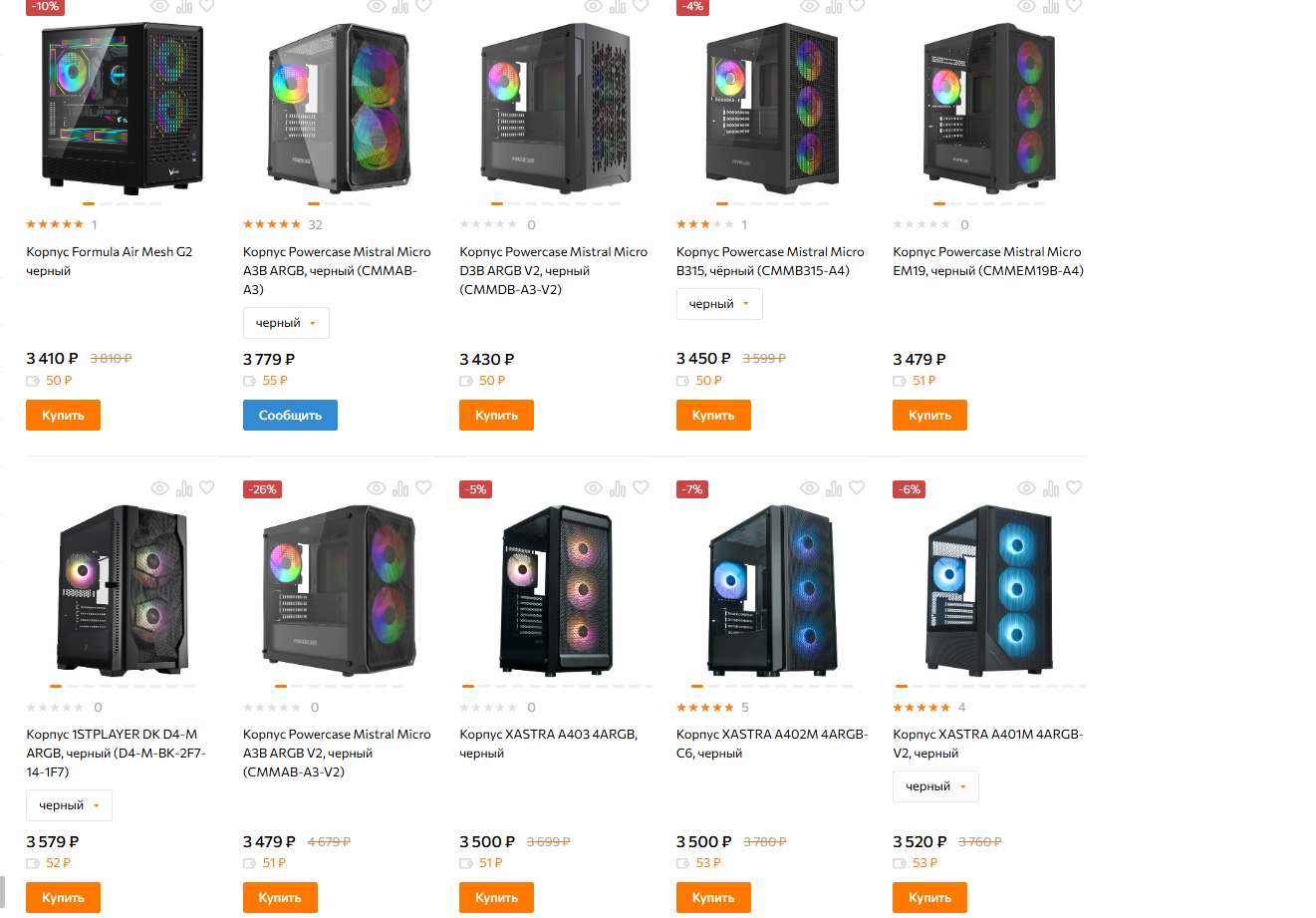Open Корпус XASTRA A403 4ARGB title link
Image resolution: width=1316 pixels, height=918 pixels.
point(549,744)
